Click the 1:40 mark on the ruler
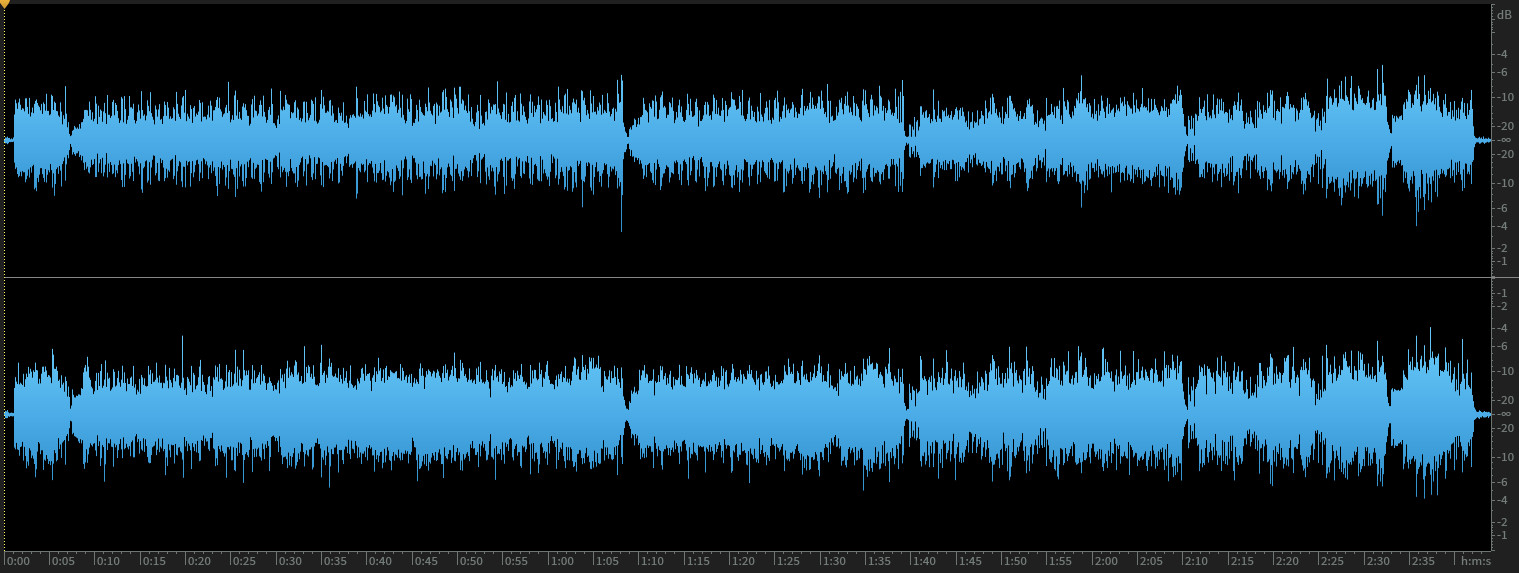1519x573 pixels. click(x=925, y=561)
